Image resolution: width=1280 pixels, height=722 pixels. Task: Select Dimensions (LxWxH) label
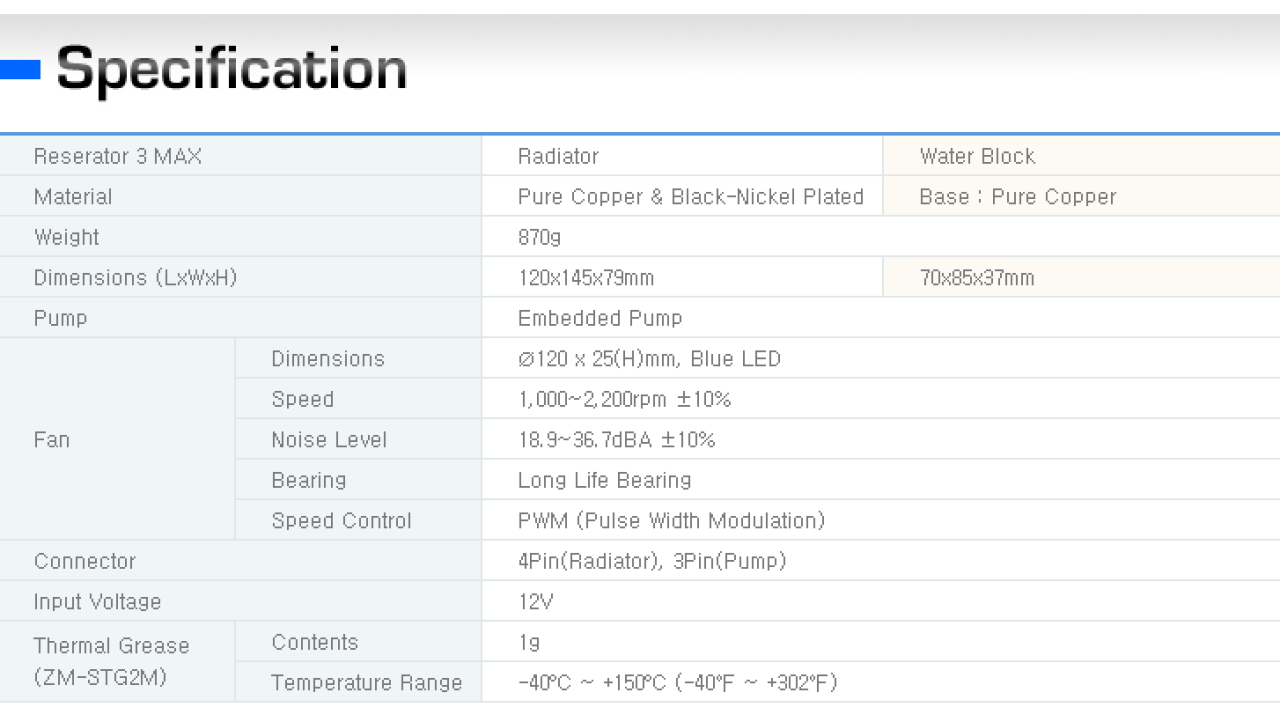pos(135,278)
